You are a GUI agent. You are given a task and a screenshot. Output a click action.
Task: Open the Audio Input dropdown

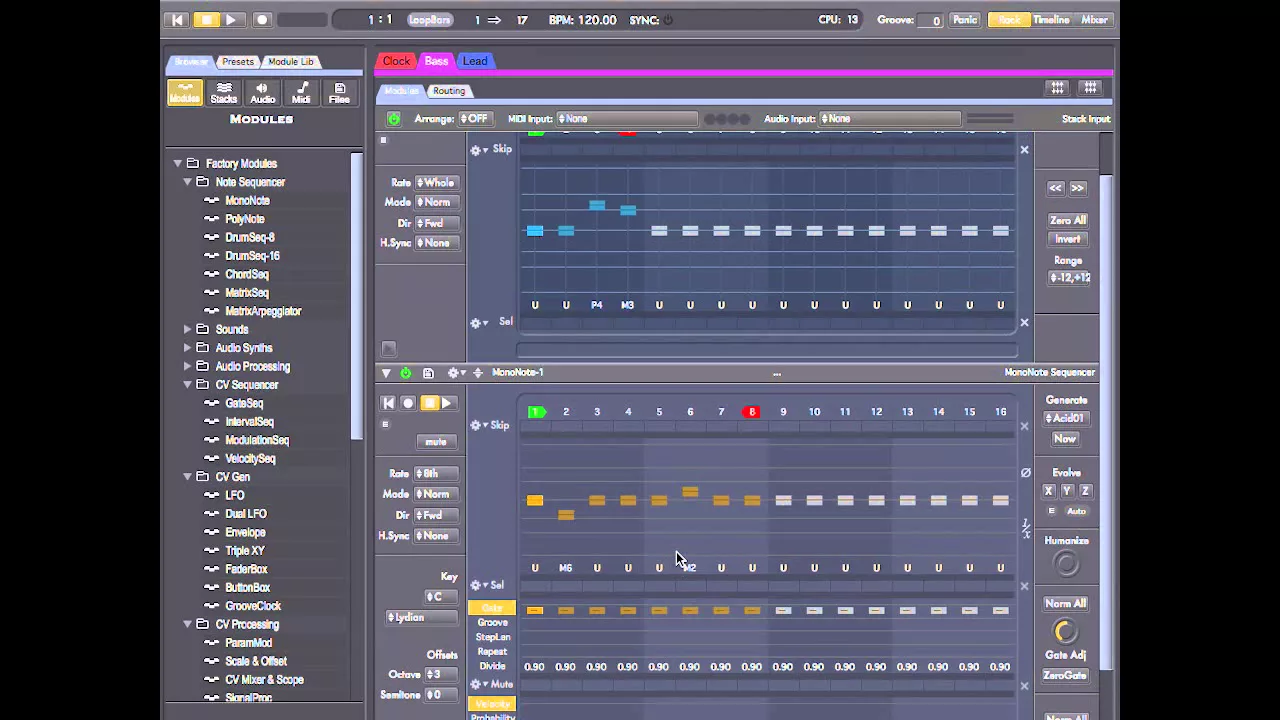(890, 119)
